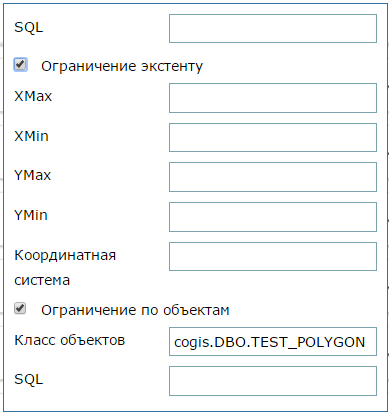The width and height of the screenshot is (389, 413).
Task: Click SQL label under the Класс объектов row
Action: pos(29,379)
